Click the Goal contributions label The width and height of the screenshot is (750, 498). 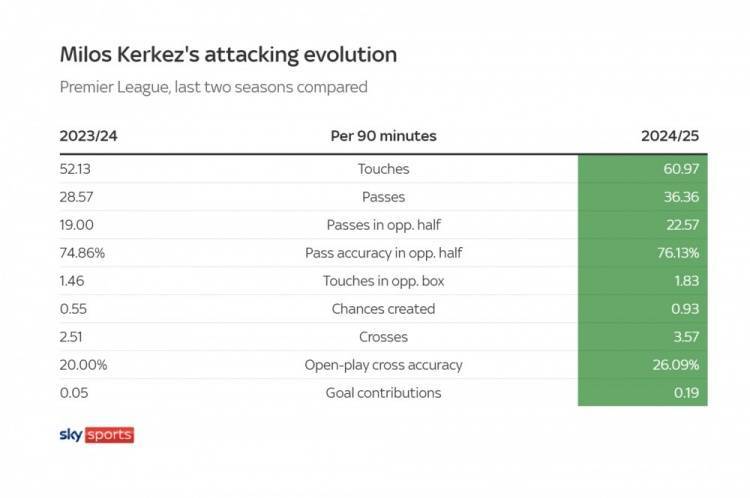(384, 393)
